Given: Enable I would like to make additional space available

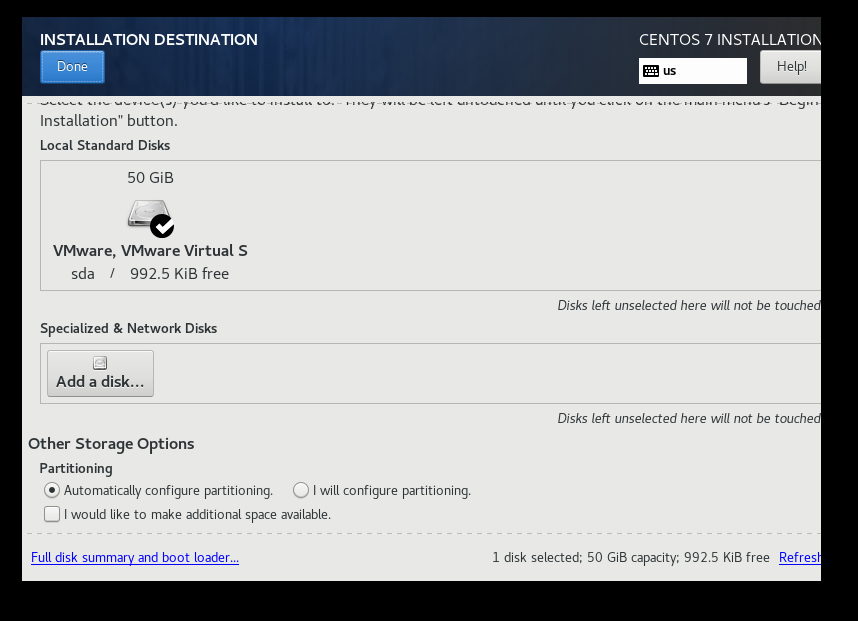Looking at the screenshot, I should 52,514.
